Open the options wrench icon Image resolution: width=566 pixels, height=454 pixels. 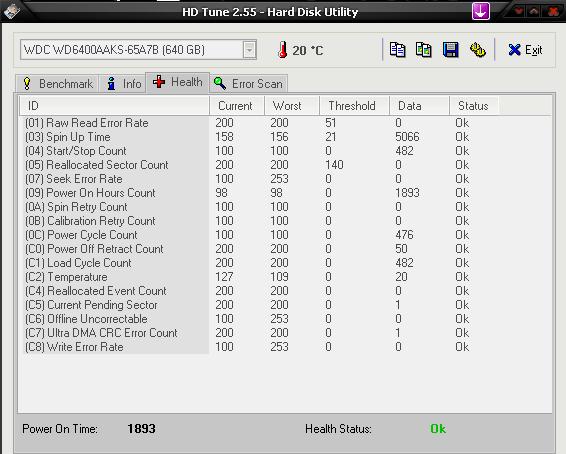click(x=478, y=50)
